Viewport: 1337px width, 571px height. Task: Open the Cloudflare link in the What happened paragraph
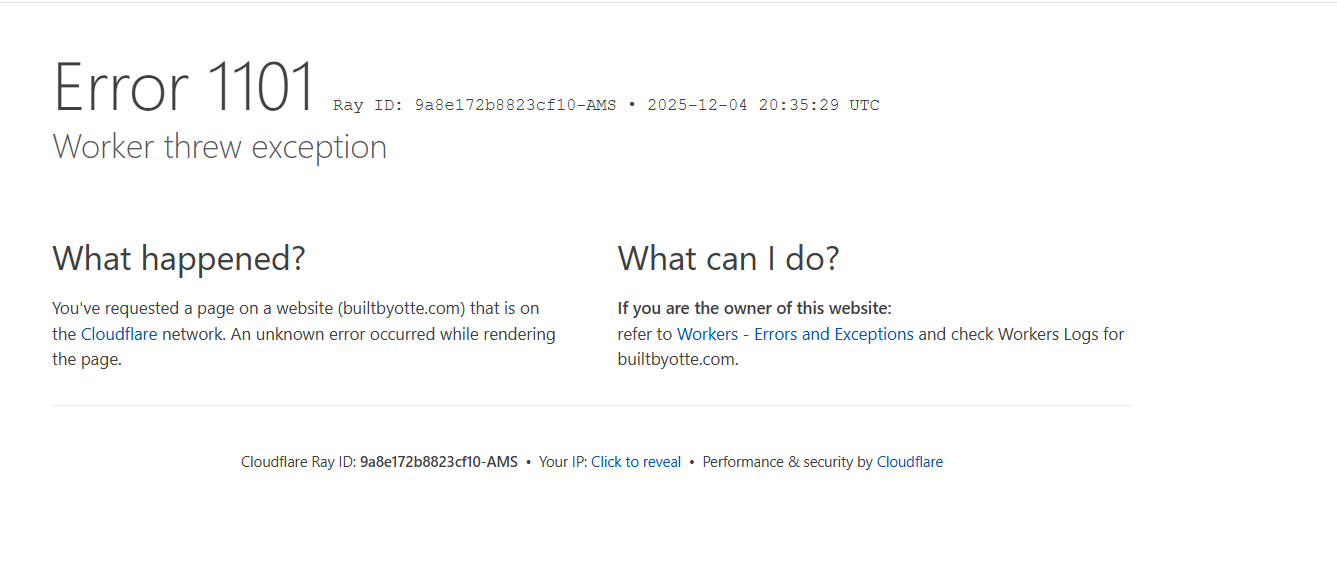pos(119,334)
